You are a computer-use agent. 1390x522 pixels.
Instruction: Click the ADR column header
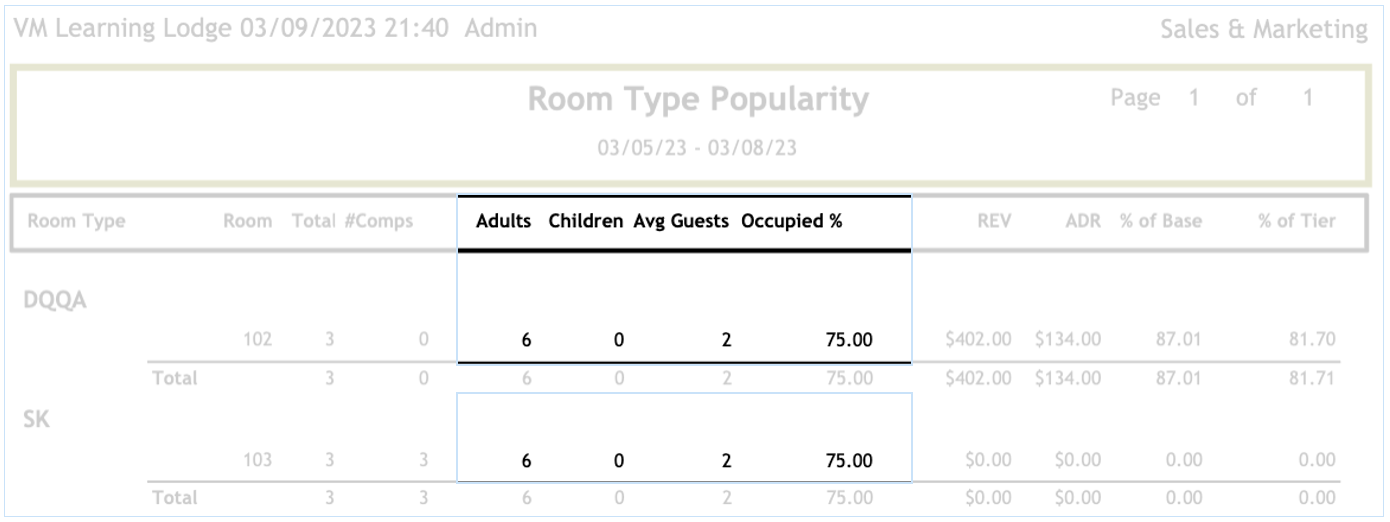coord(1083,222)
